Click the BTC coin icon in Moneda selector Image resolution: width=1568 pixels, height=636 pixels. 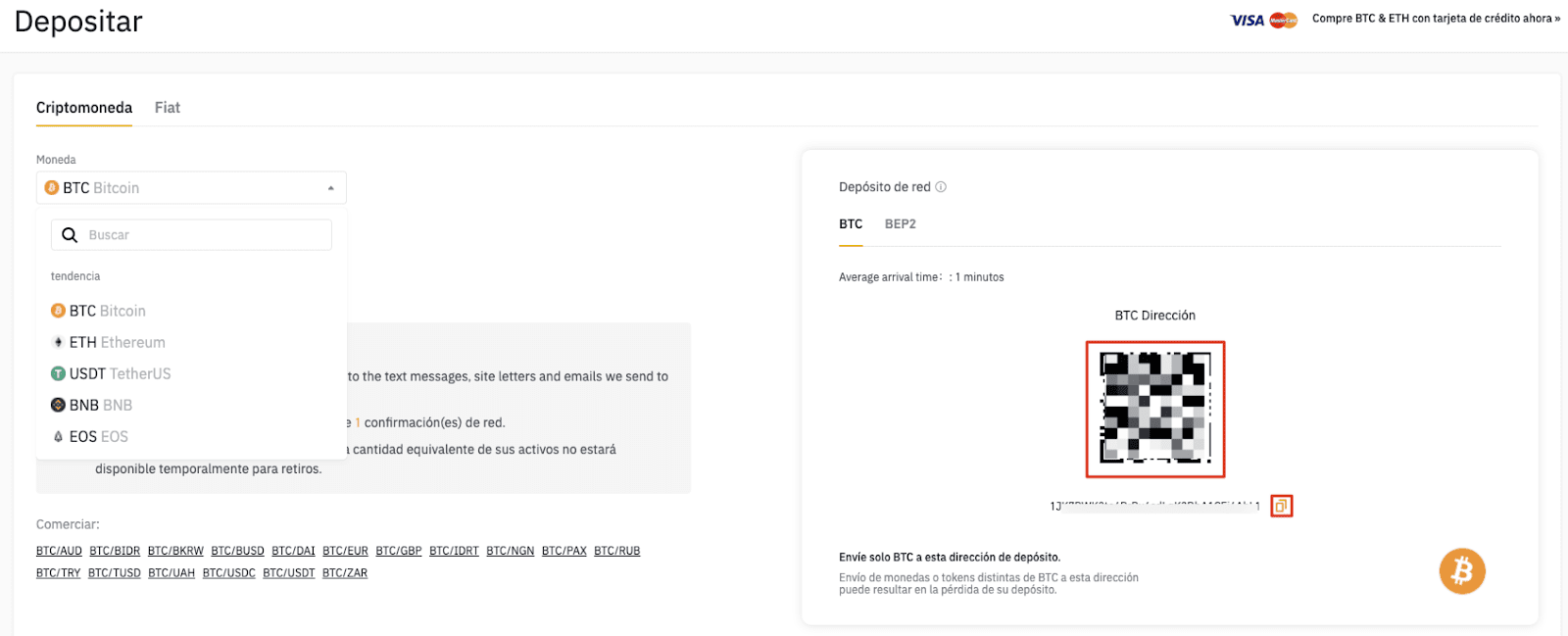[52, 187]
